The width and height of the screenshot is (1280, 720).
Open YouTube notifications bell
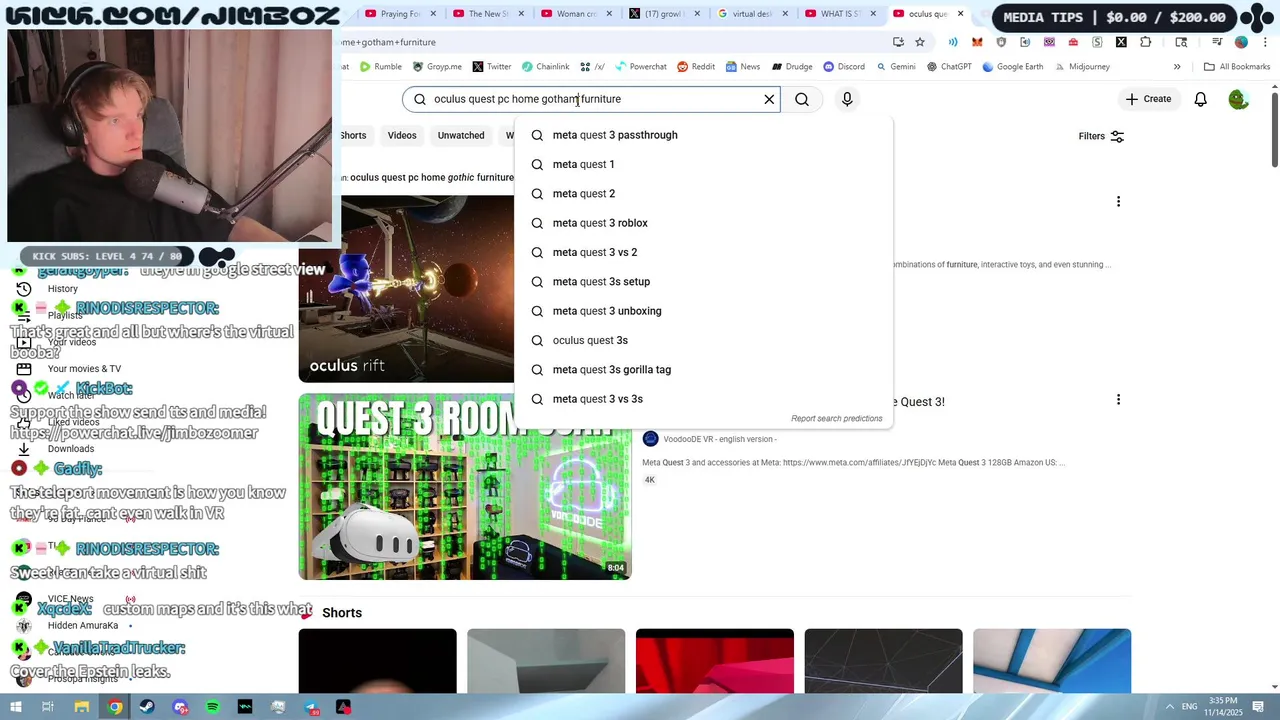(1200, 99)
